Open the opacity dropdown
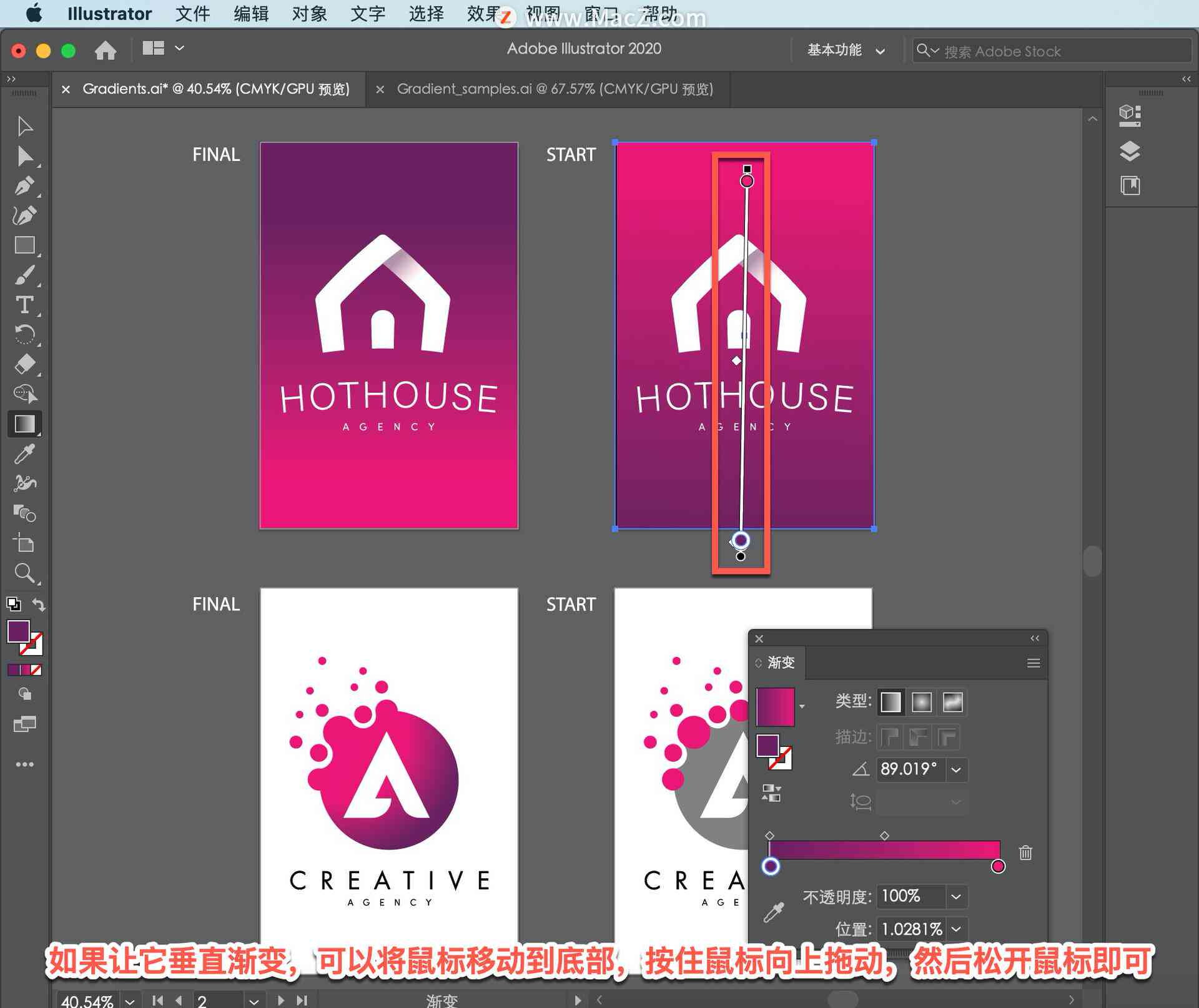1199x1008 pixels. pos(956,897)
